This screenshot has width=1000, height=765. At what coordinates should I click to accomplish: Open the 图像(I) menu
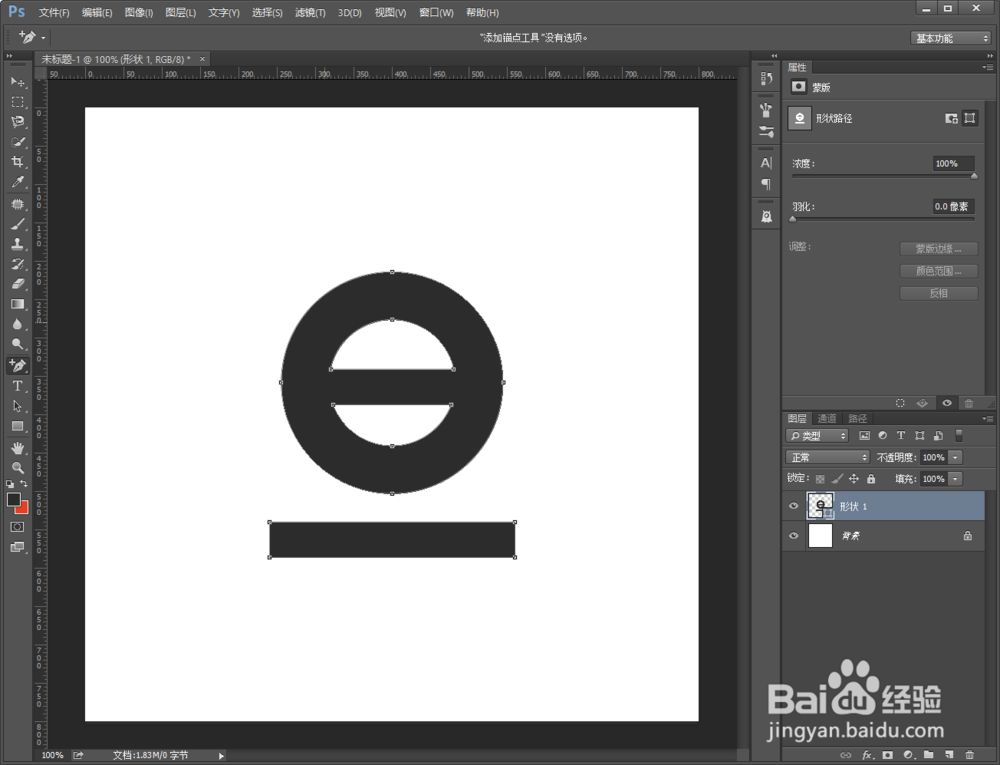139,13
